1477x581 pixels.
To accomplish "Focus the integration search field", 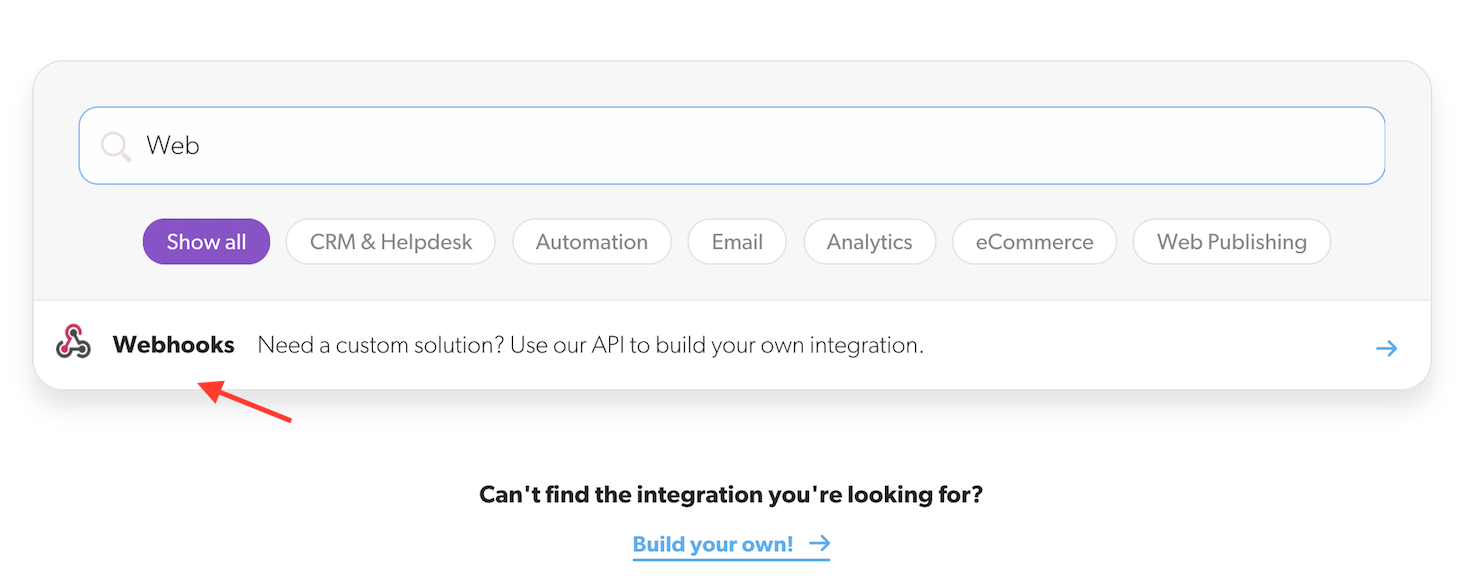I will point(760,146).
